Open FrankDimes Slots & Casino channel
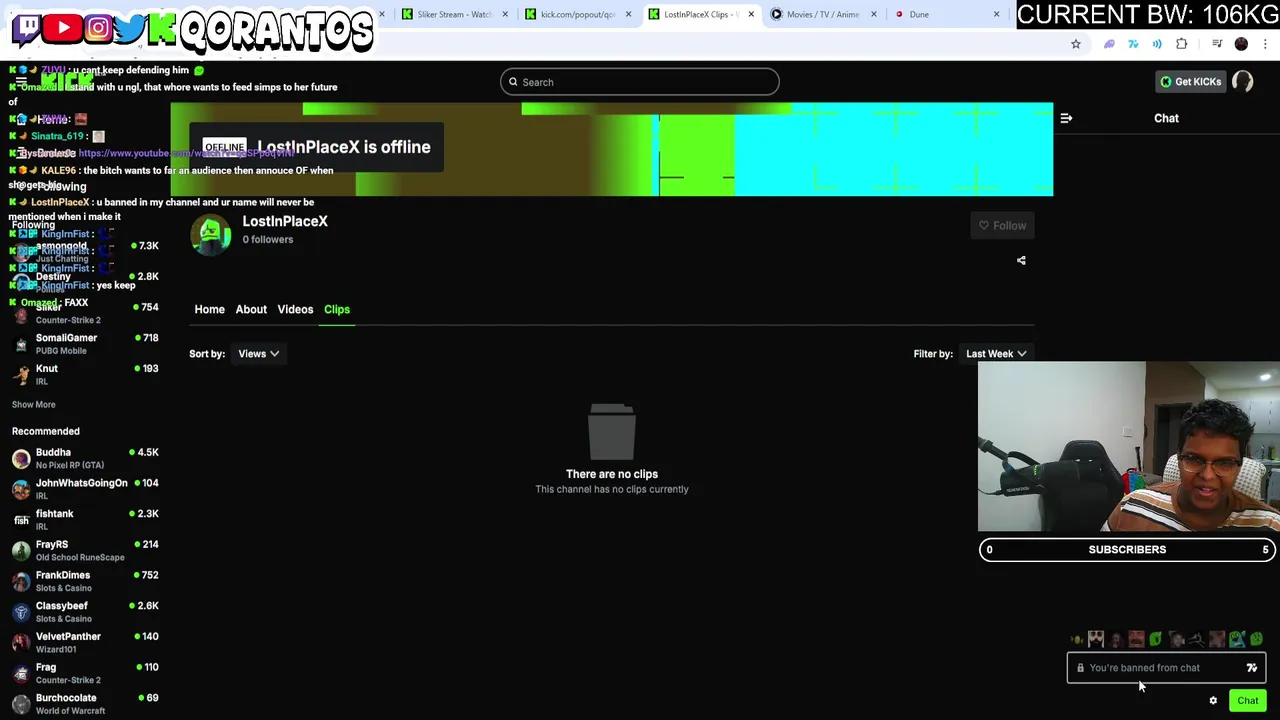The width and height of the screenshot is (1280, 720). point(85,581)
